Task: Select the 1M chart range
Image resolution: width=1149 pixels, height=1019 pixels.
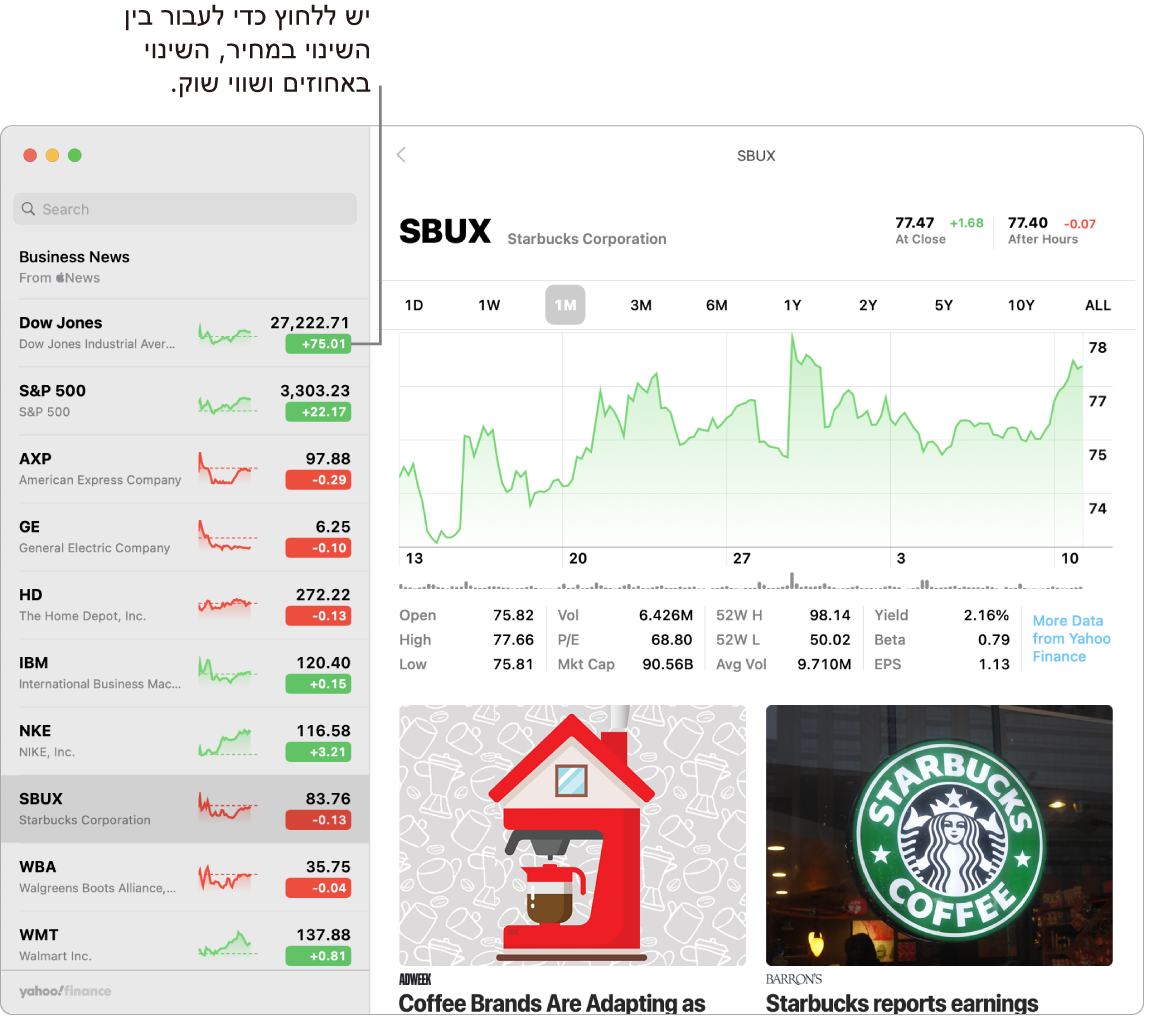Action: 565,305
